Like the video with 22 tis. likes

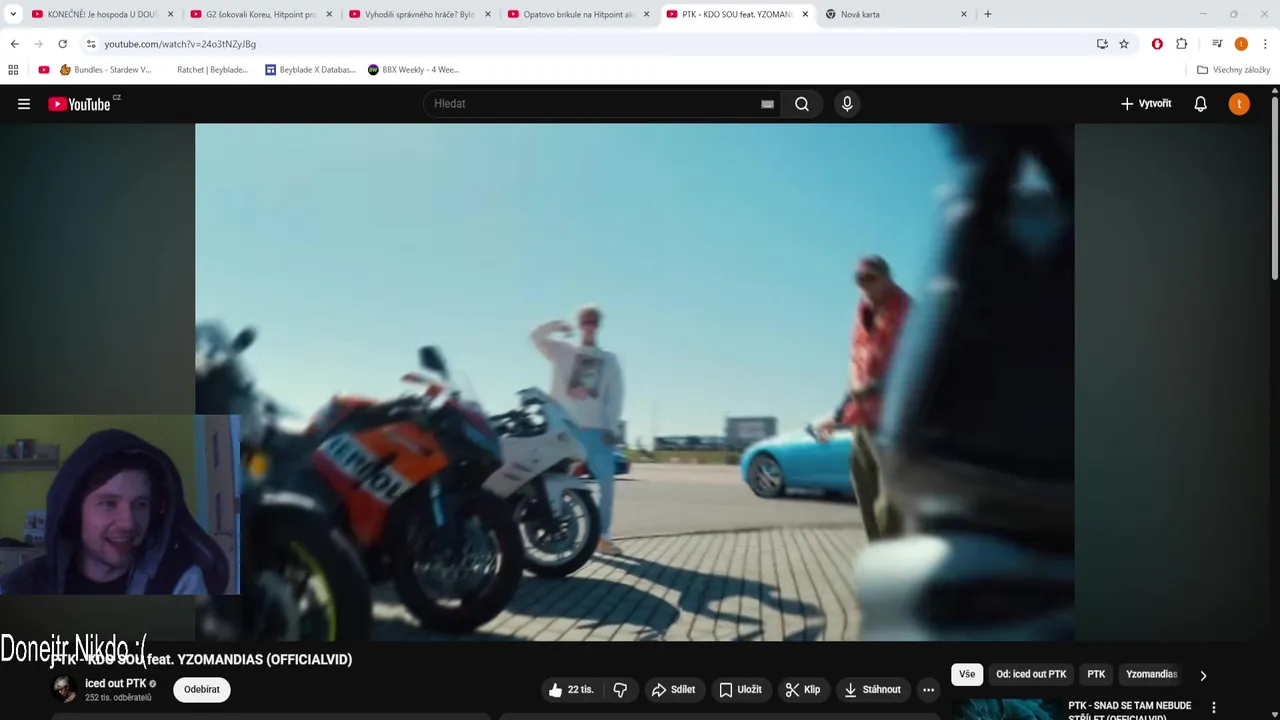pos(571,690)
